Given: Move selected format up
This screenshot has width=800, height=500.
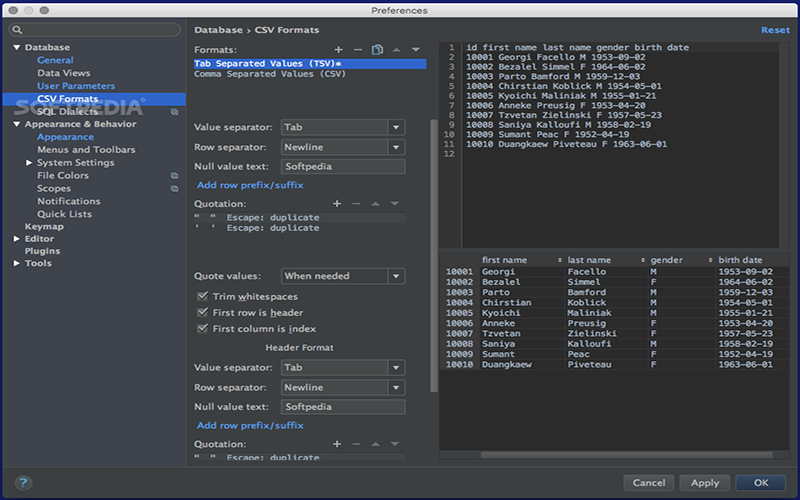Looking at the screenshot, I should (x=396, y=49).
